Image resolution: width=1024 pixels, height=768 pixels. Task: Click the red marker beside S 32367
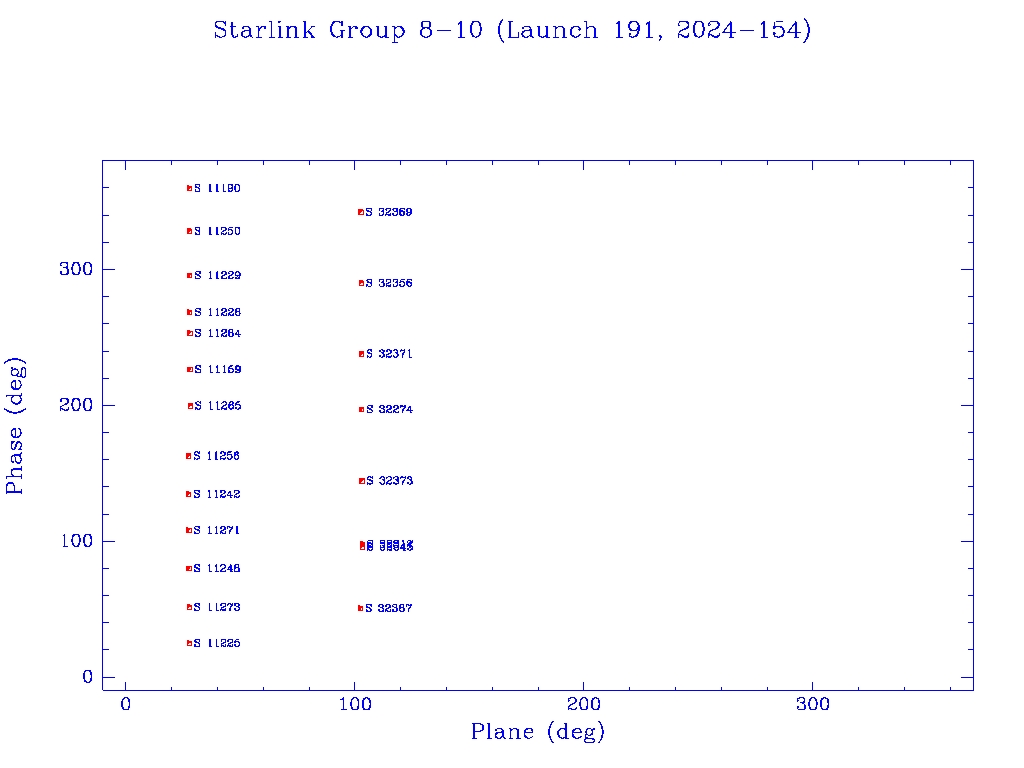[360, 608]
